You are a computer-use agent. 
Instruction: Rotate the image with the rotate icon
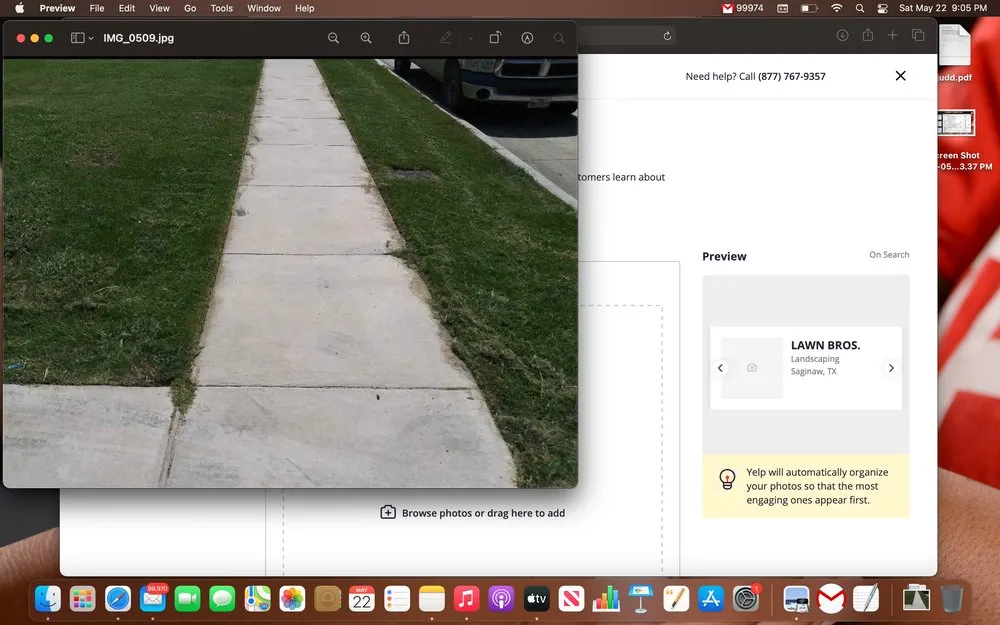495,38
